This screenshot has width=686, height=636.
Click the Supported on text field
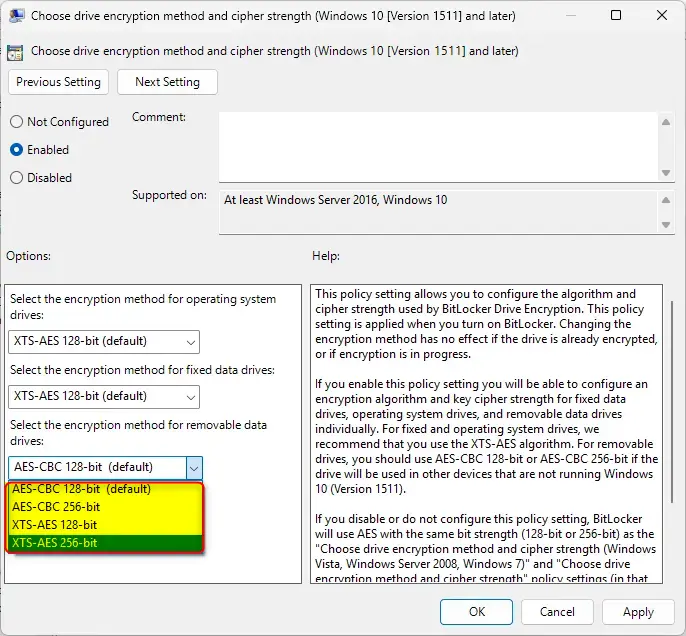pos(439,212)
